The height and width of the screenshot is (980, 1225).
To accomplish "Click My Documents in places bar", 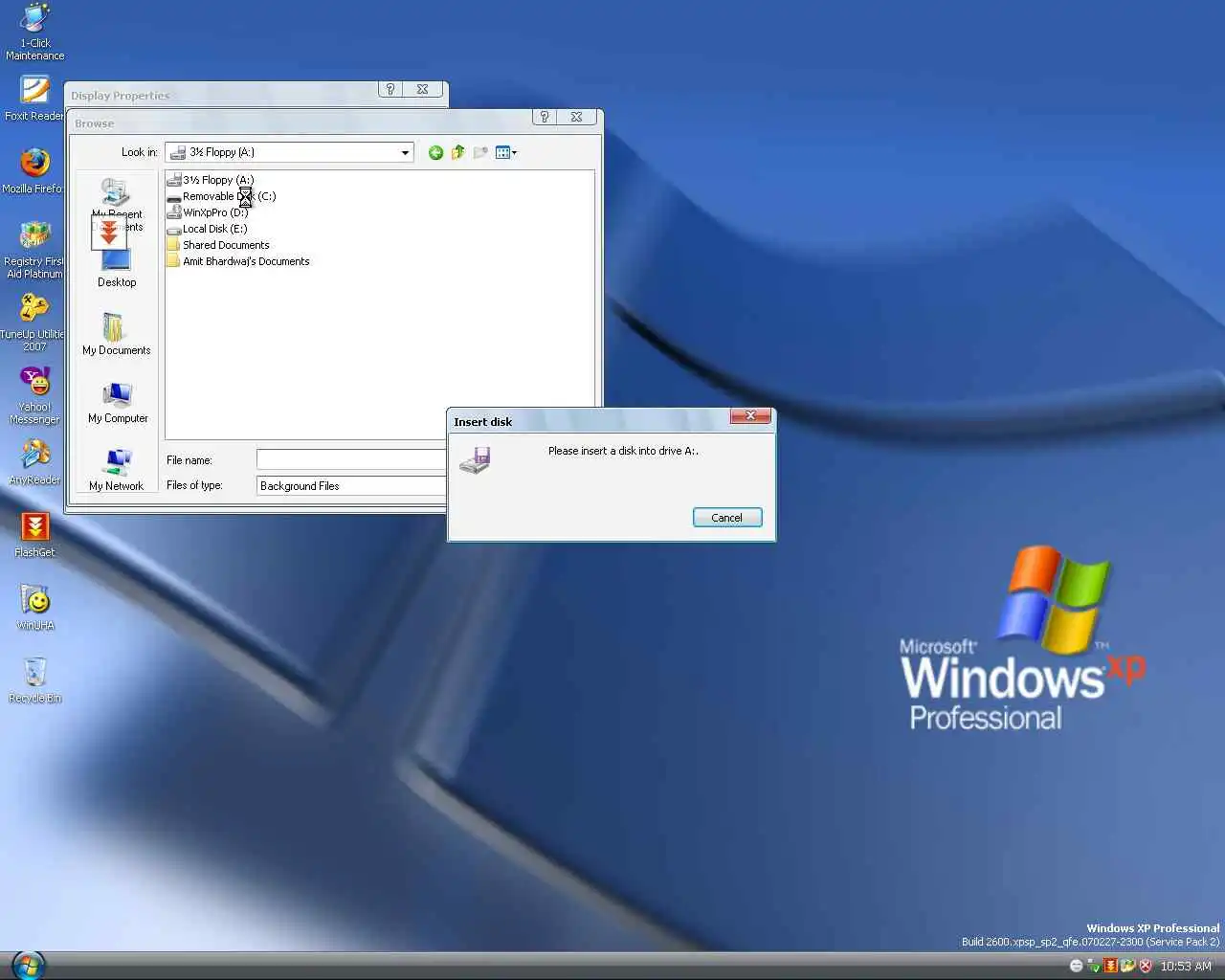I will [x=117, y=335].
